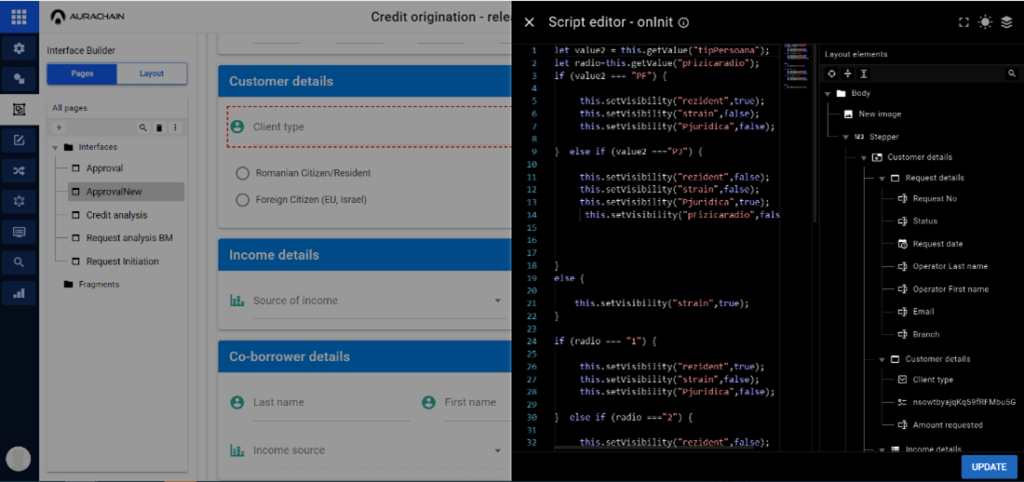
Task: Collapse the Stepper node
Action: point(846,136)
